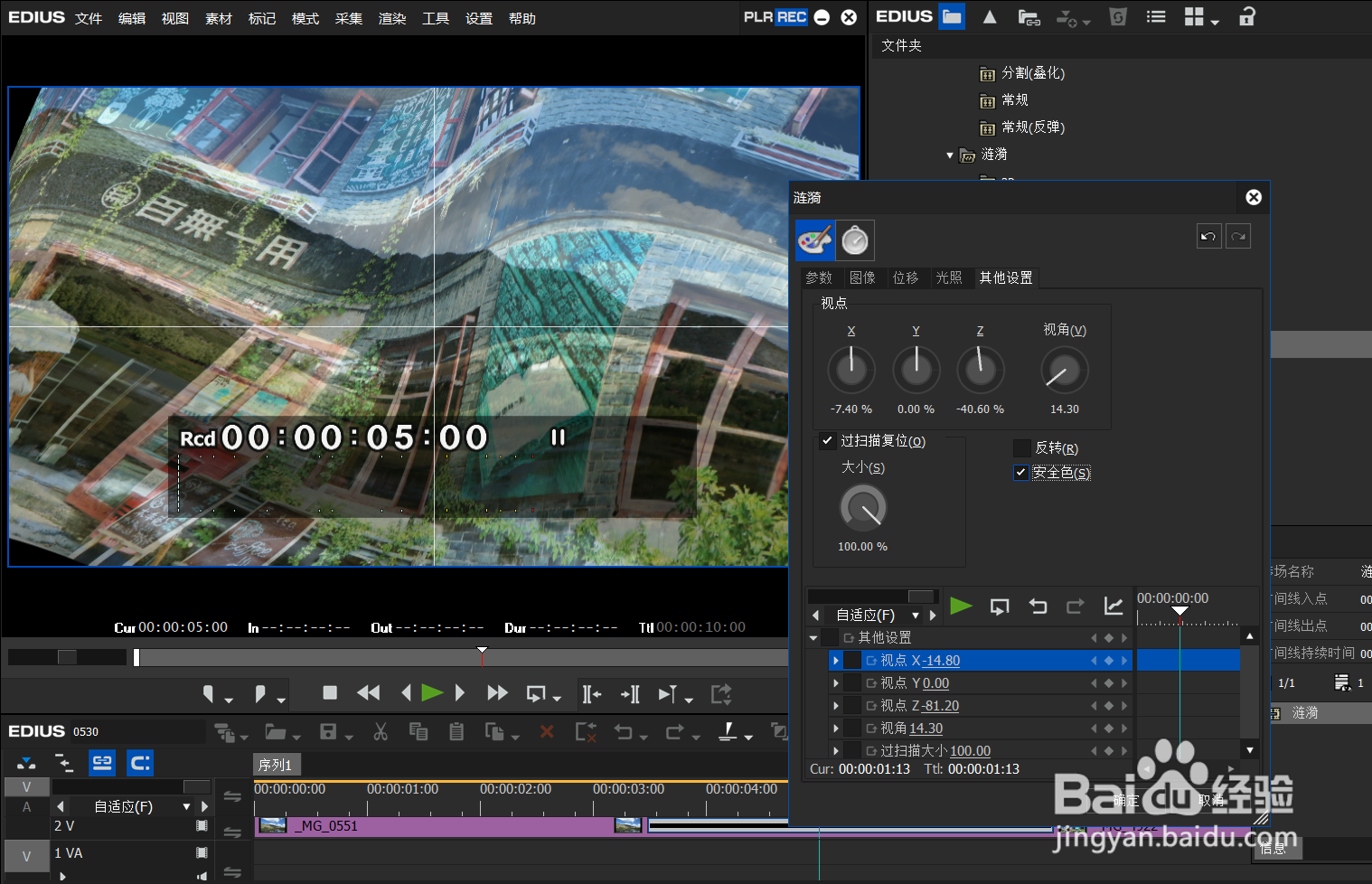Open the 素材 menu
The height and width of the screenshot is (884, 1372).
219,18
